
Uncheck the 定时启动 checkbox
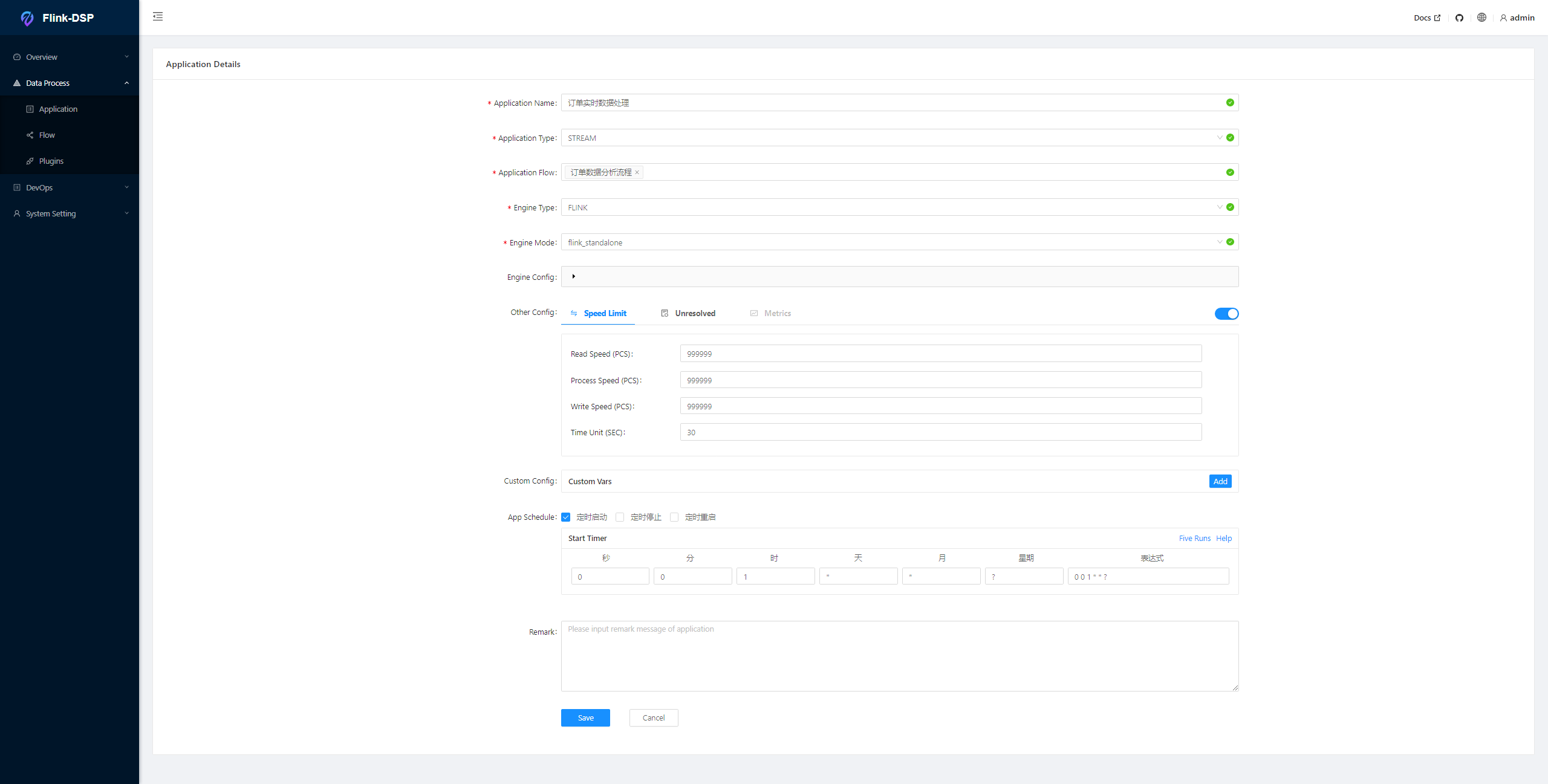[566, 517]
